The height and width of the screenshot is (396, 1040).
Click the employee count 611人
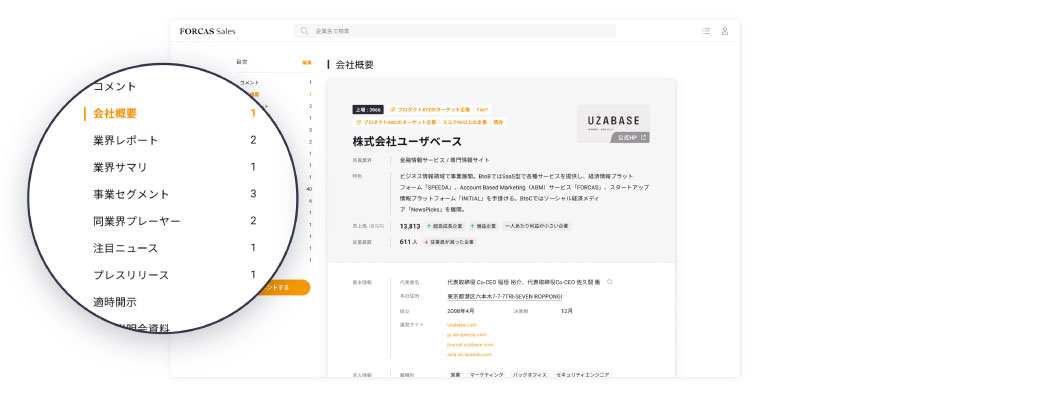409,242
